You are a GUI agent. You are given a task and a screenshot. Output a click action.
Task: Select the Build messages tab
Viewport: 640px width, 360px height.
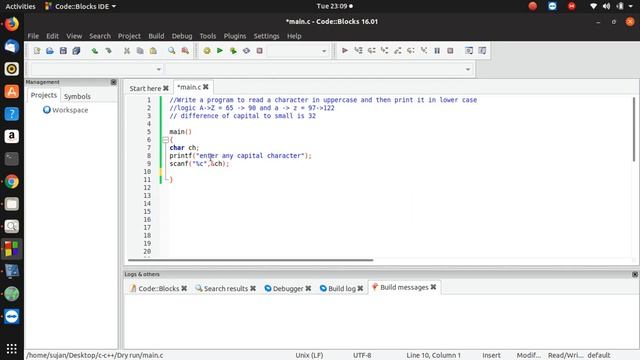(x=404, y=287)
